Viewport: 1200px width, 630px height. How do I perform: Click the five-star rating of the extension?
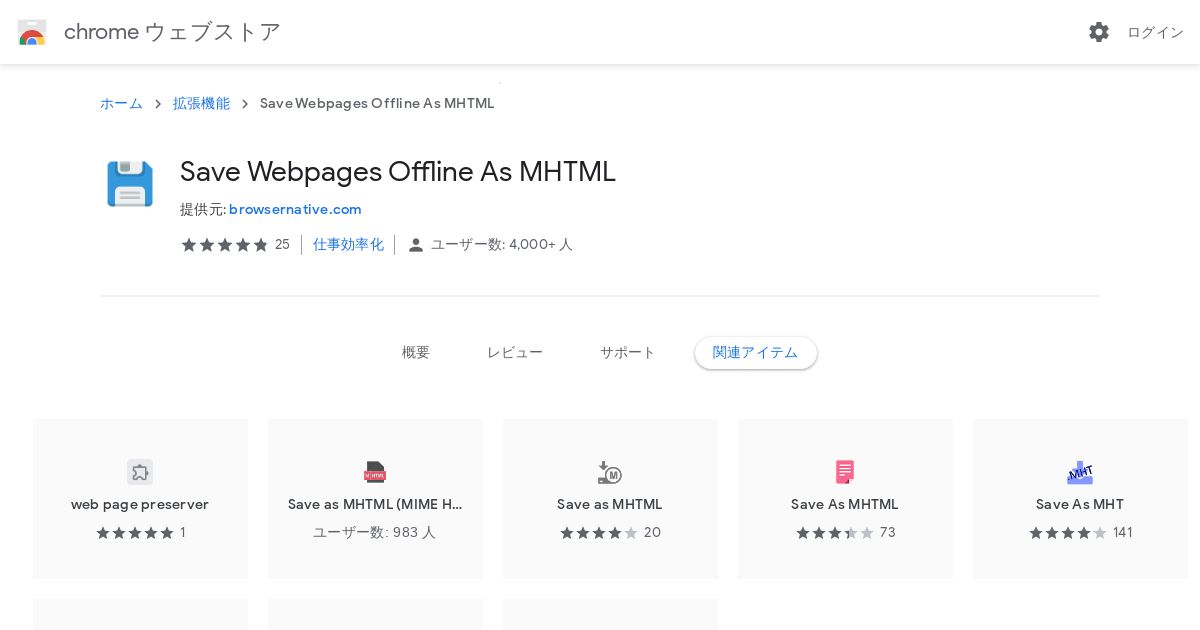(225, 245)
